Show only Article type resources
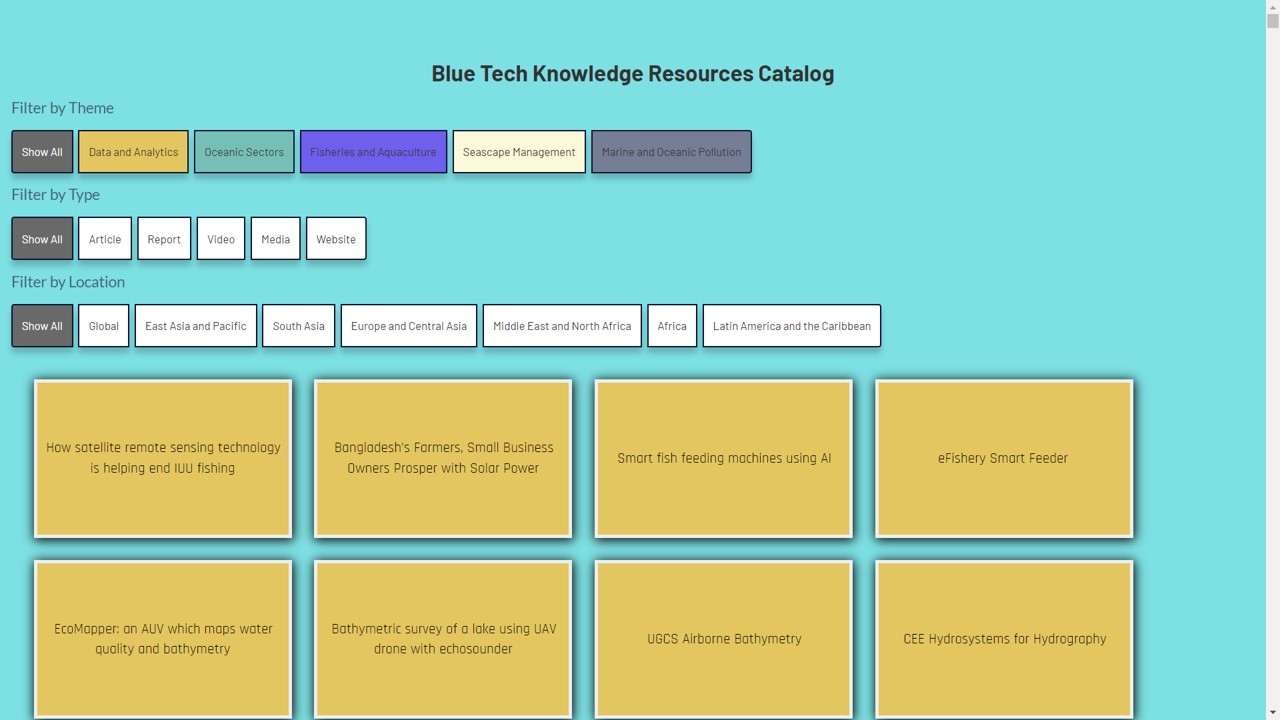The image size is (1280, 720). [105, 239]
